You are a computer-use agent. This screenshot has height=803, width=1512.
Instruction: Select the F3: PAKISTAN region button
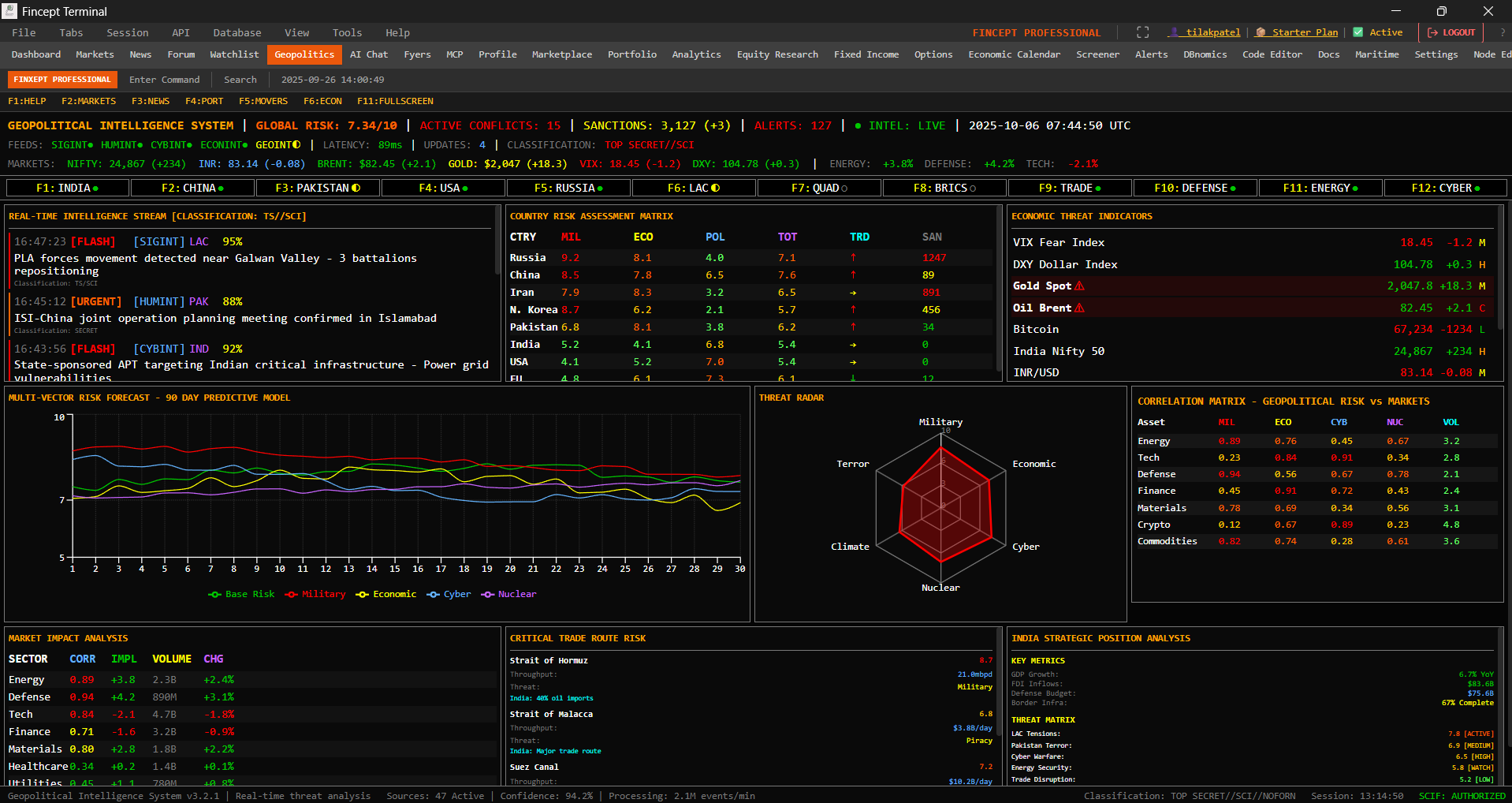(x=318, y=188)
